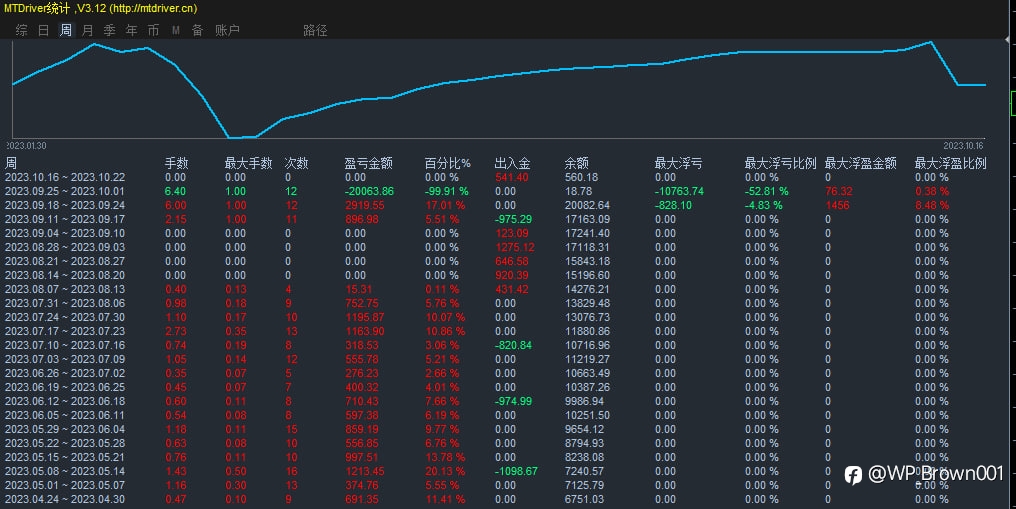Click the deposit value 1275.12
The width and height of the screenshot is (1016, 509).
pos(515,247)
